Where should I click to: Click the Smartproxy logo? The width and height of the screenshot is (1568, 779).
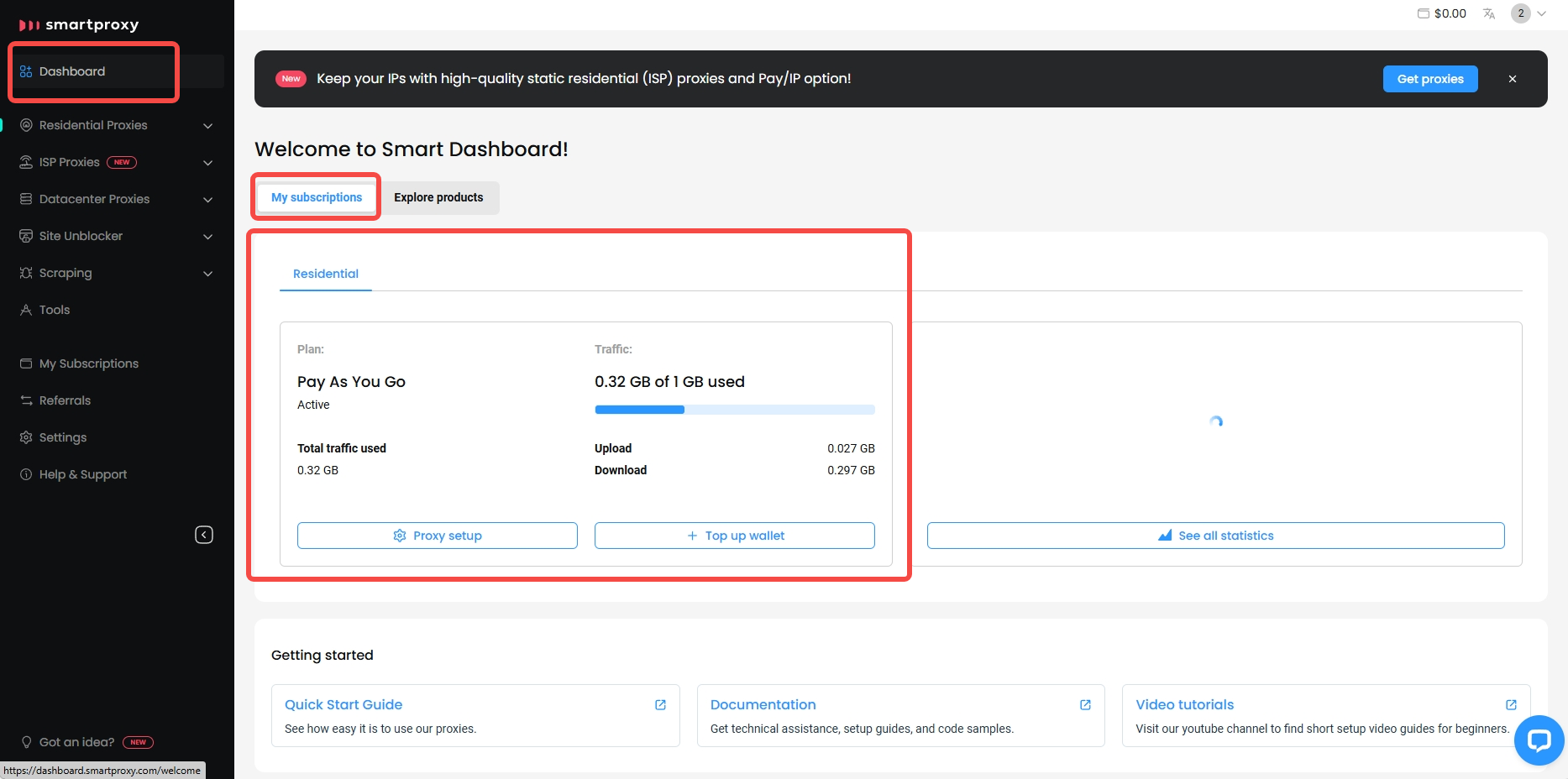click(79, 24)
